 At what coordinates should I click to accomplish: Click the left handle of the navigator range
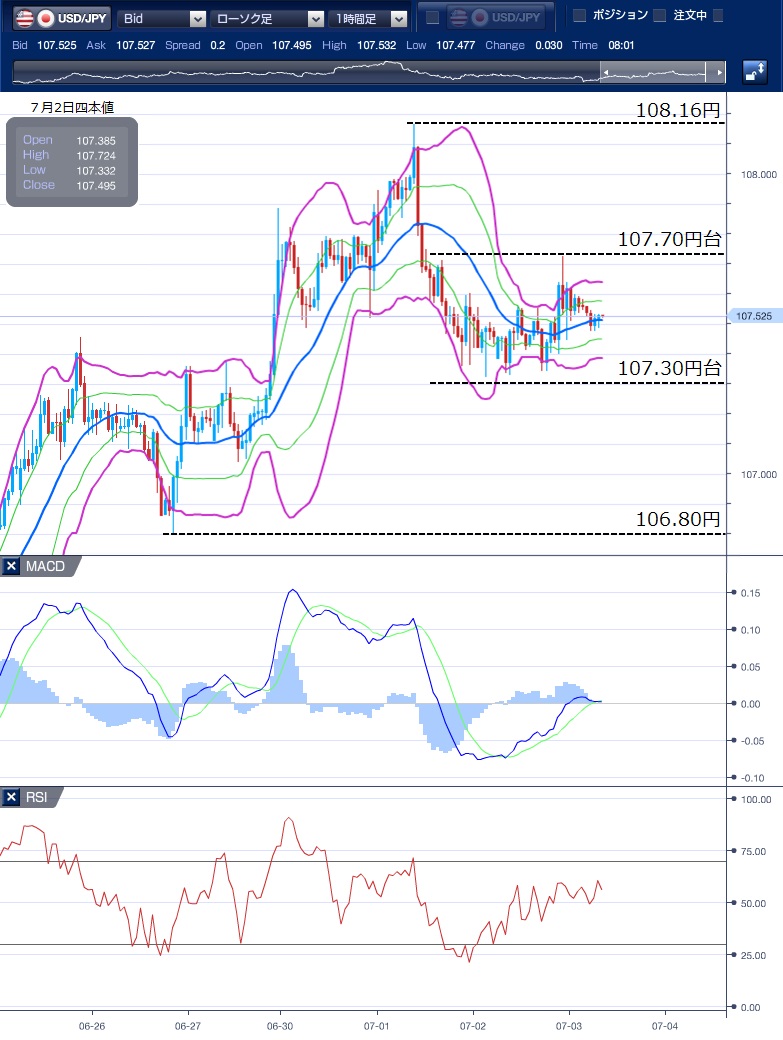(604, 72)
